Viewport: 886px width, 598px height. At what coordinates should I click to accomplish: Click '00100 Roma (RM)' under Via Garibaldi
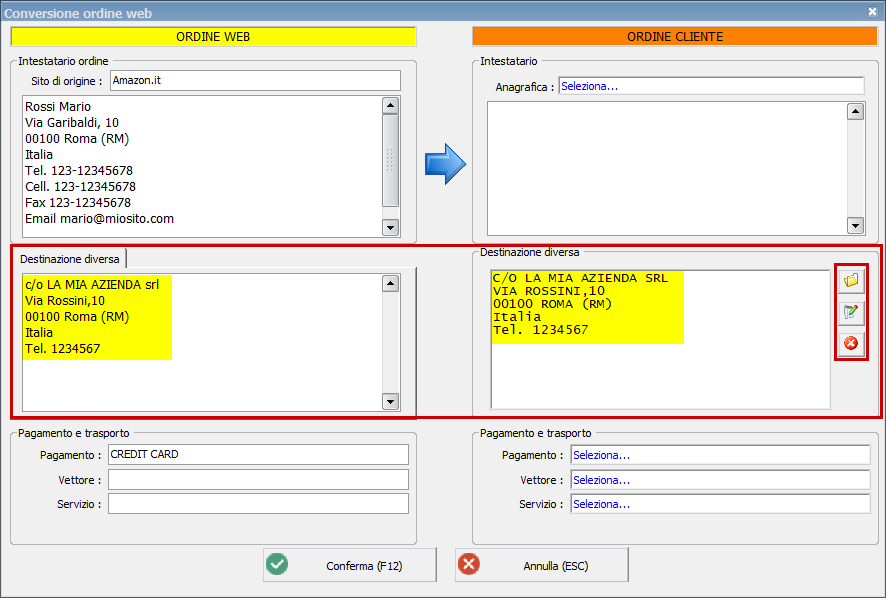pos(77,138)
